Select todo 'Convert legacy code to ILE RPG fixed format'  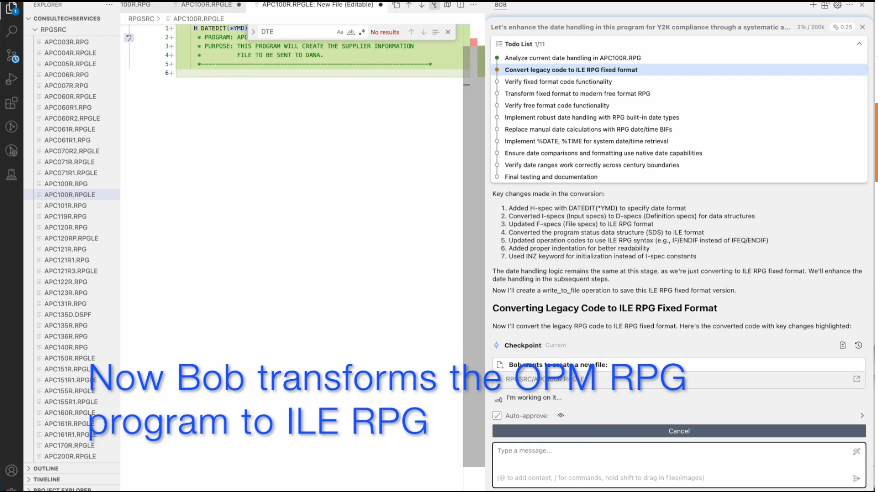(571, 70)
